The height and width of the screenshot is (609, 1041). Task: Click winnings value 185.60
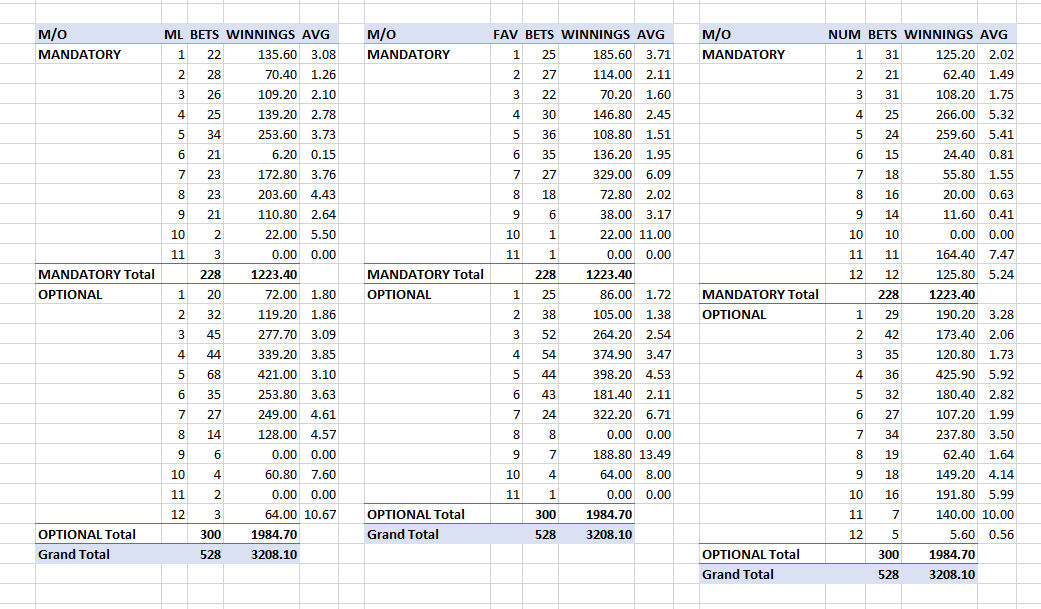612,54
